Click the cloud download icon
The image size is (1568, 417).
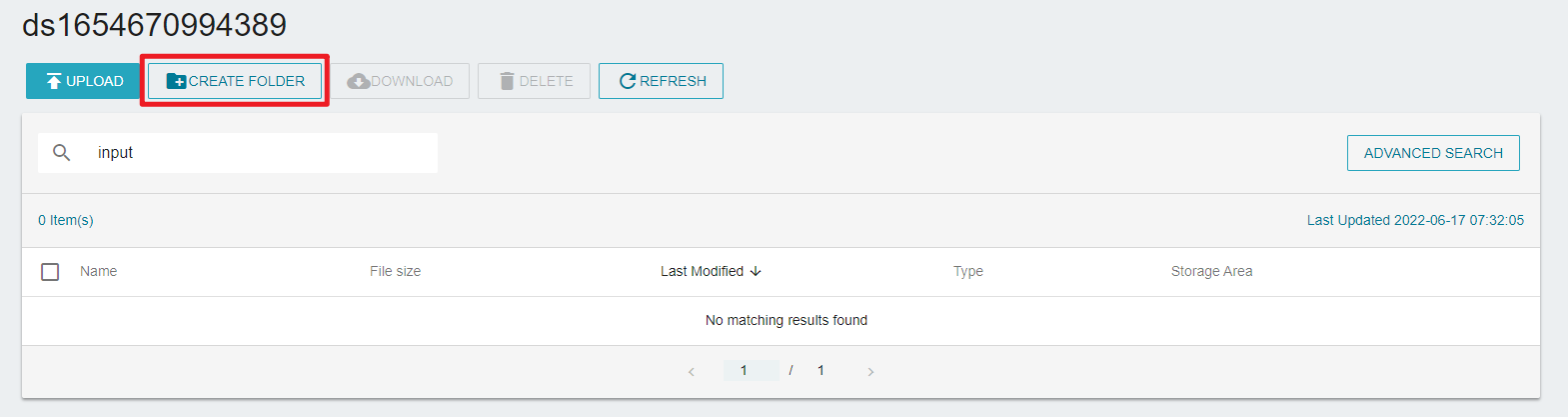coord(358,81)
